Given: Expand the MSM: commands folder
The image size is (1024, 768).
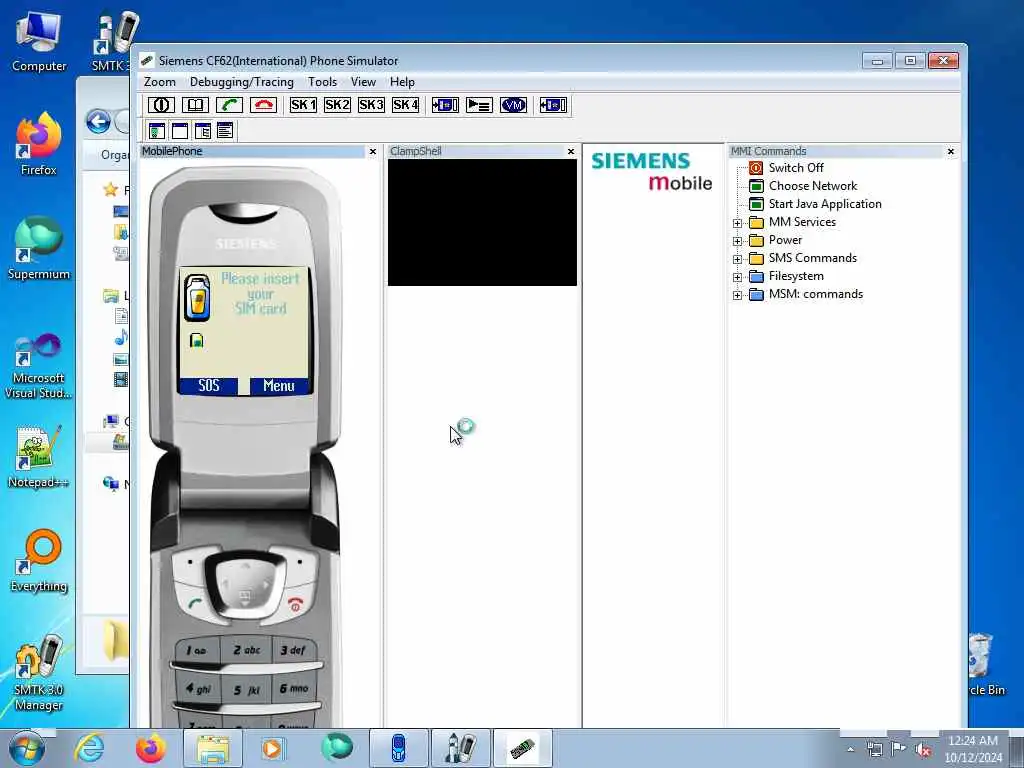Looking at the screenshot, I should tap(737, 295).
